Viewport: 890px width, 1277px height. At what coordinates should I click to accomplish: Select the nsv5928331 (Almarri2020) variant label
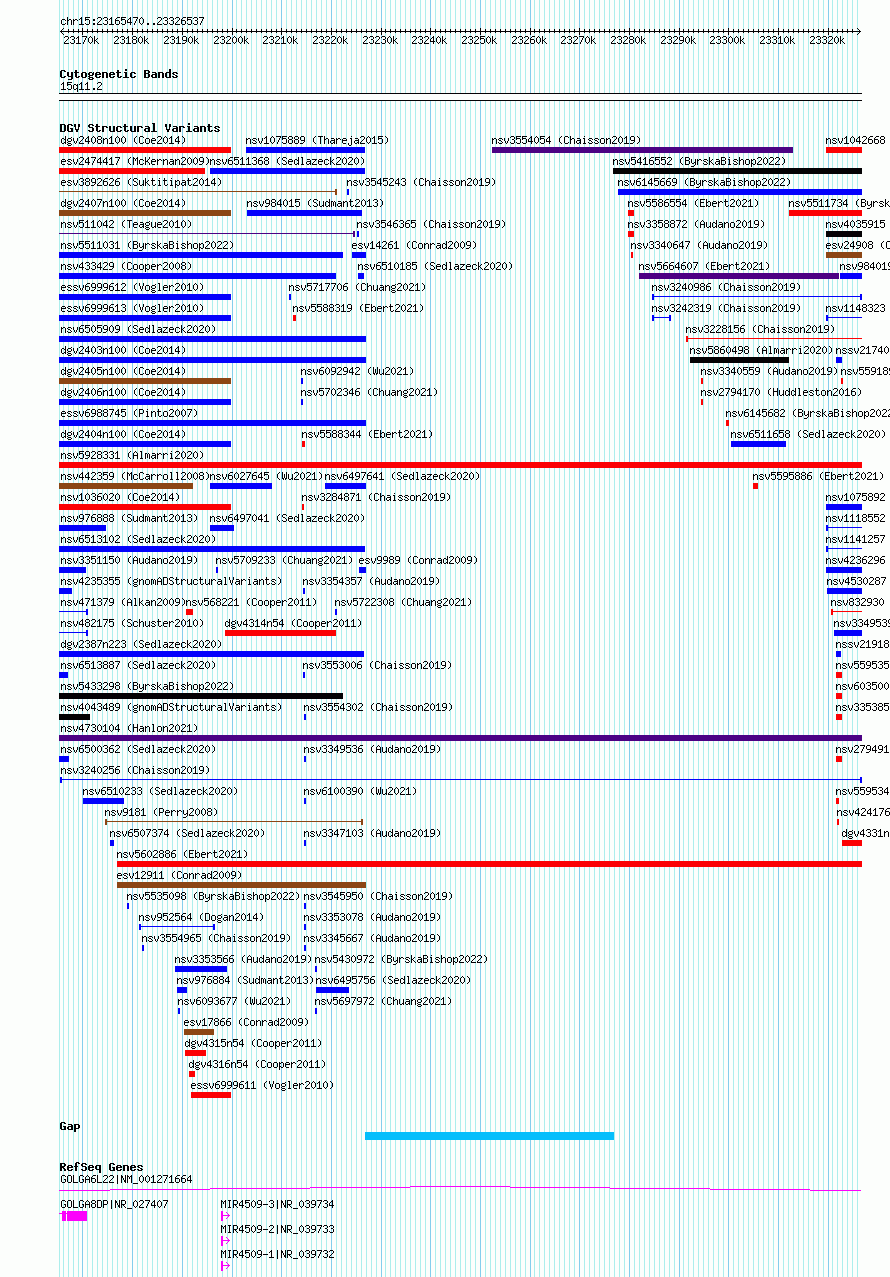[x=131, y=455]
